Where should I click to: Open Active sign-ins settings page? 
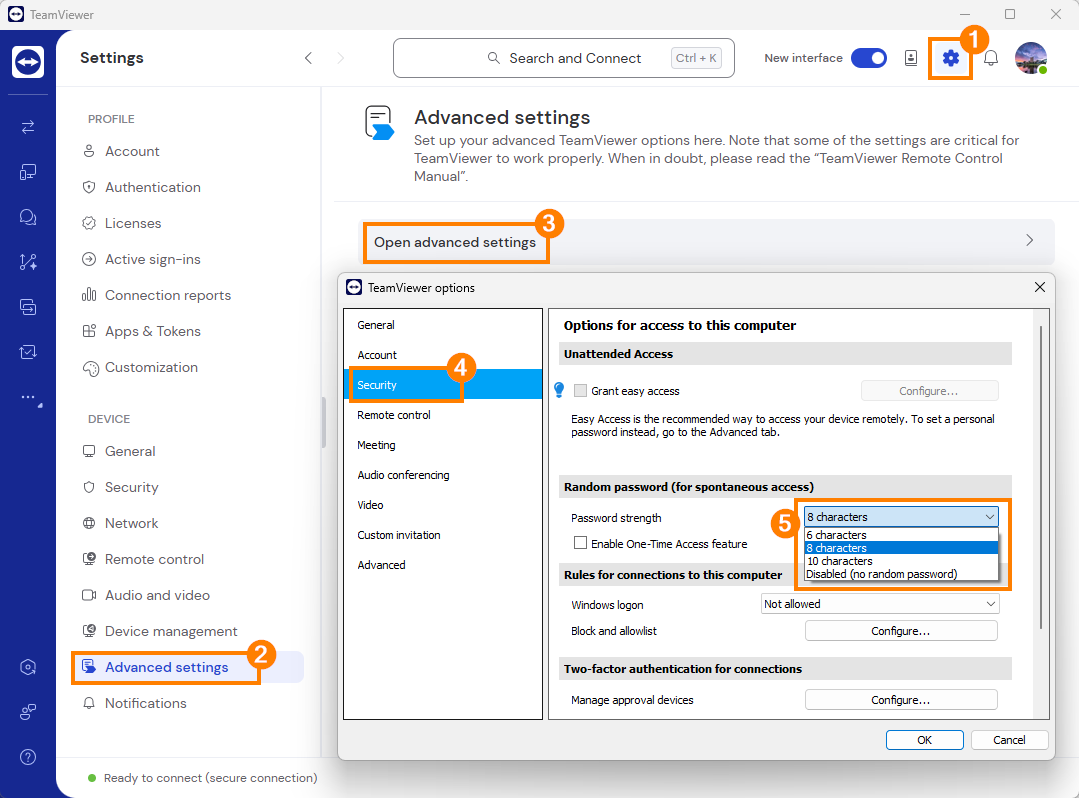142,259
